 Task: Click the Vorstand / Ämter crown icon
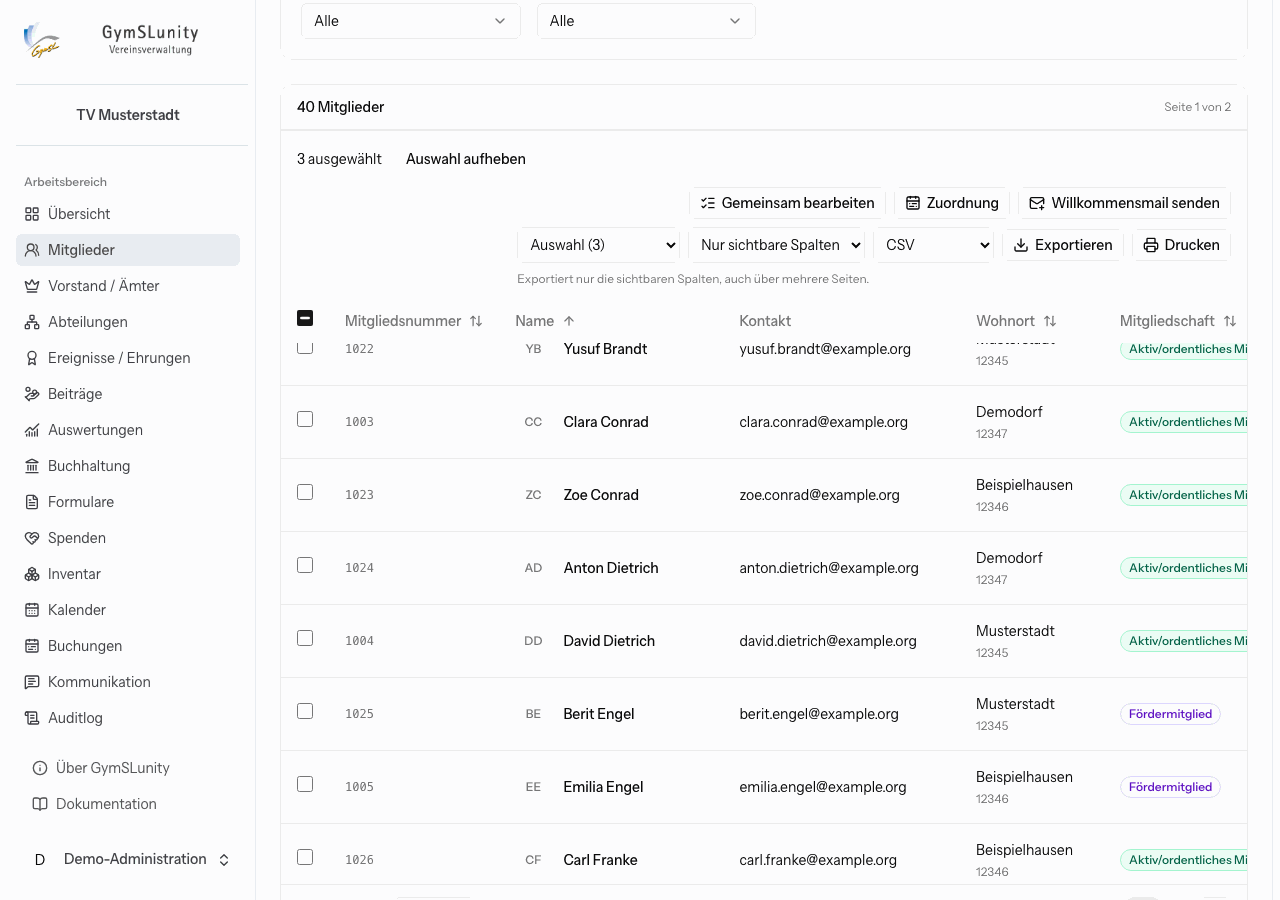[32, 286]
